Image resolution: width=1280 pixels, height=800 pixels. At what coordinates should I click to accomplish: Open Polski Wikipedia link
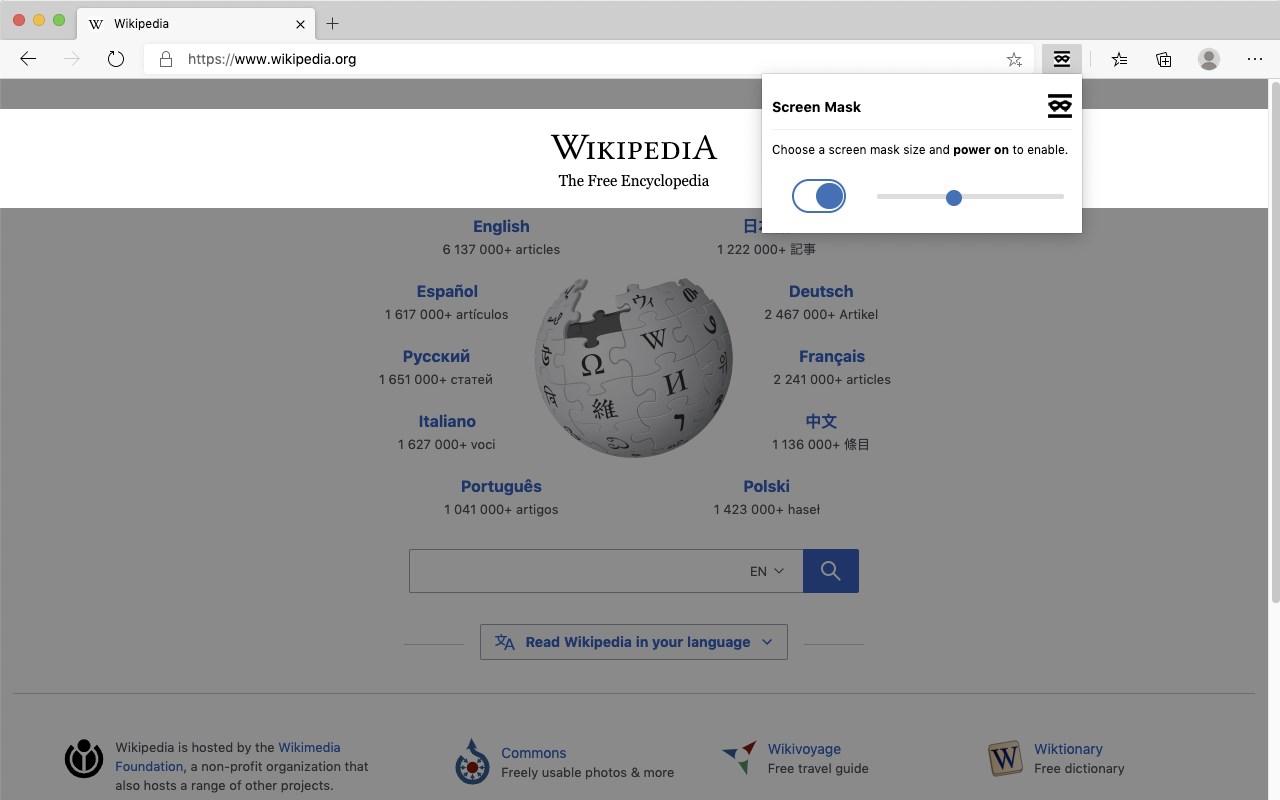tap(767, 486)
